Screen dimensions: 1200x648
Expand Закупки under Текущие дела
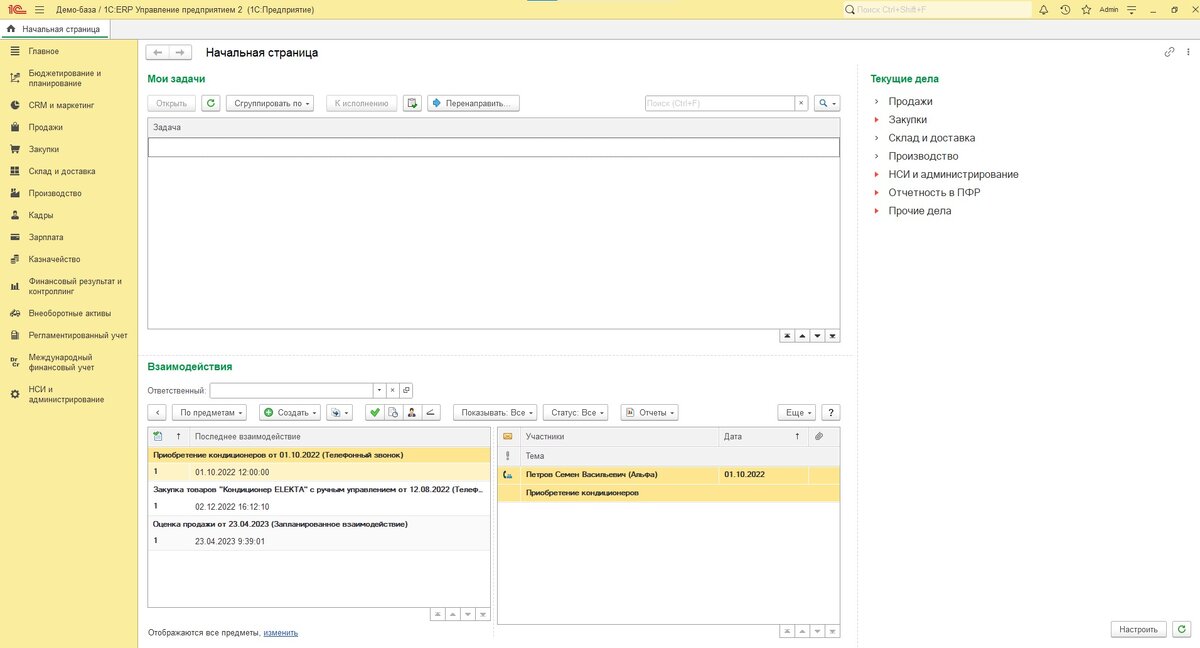[x=877, y=119]
